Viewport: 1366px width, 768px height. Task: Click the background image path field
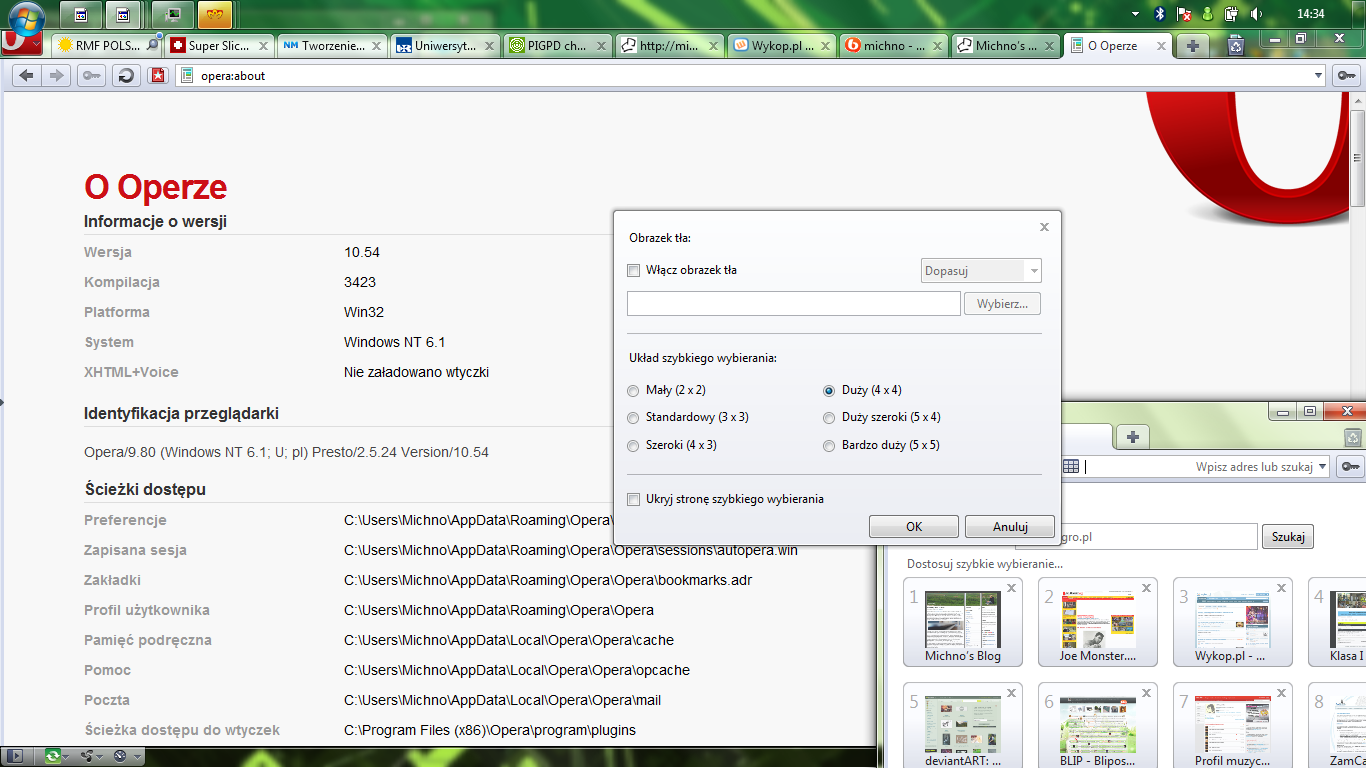[x=793, y=304]
